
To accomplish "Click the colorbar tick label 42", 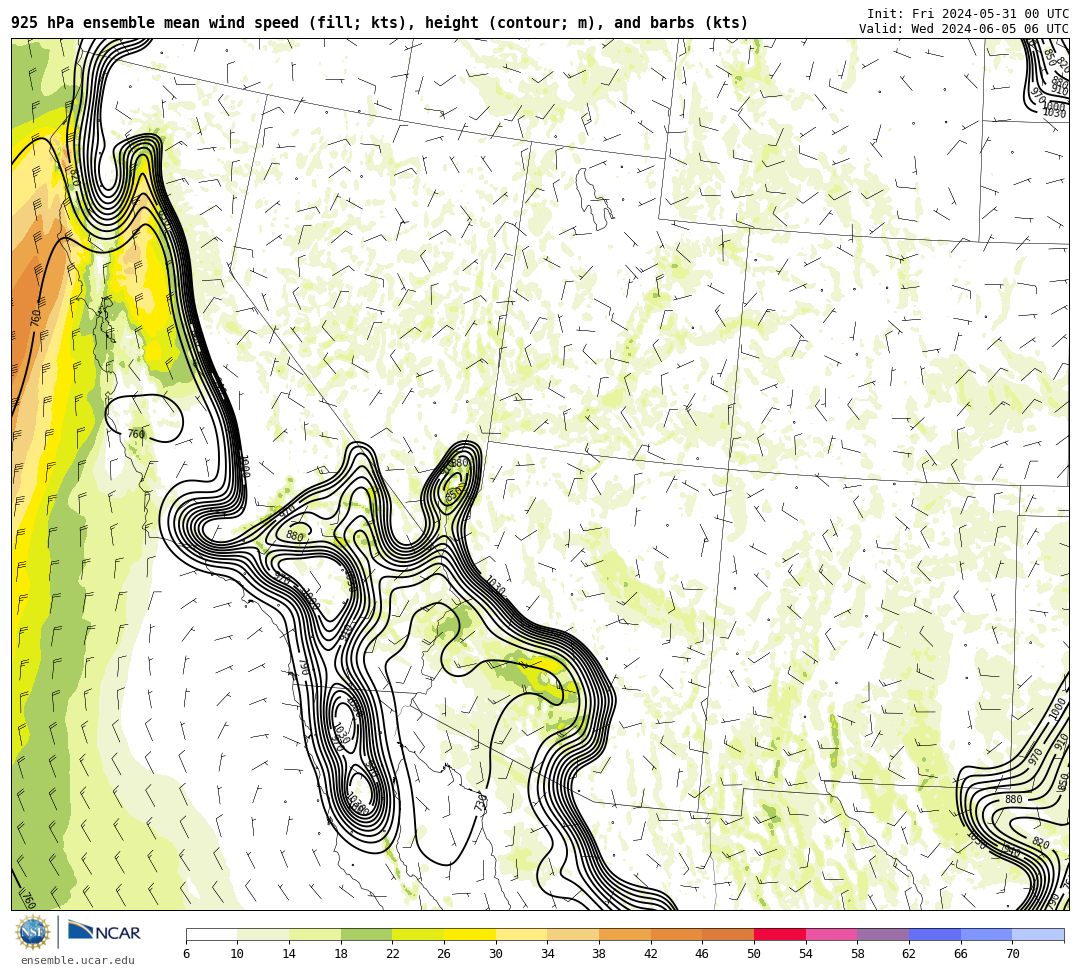I will pyautogui.click(x=651, y=954).
